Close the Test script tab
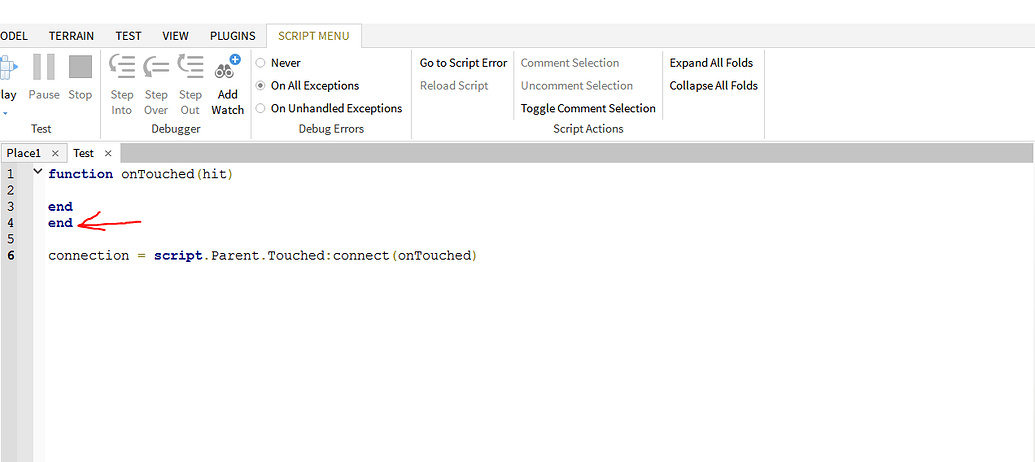This screenshot has height=462, width=1035. pos(108,153)
